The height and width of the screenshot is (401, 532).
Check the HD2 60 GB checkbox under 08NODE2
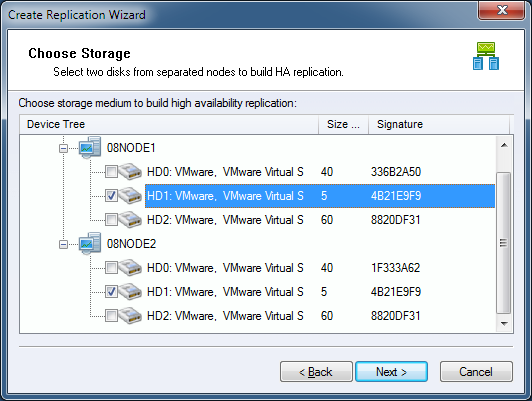coord(111,316)
